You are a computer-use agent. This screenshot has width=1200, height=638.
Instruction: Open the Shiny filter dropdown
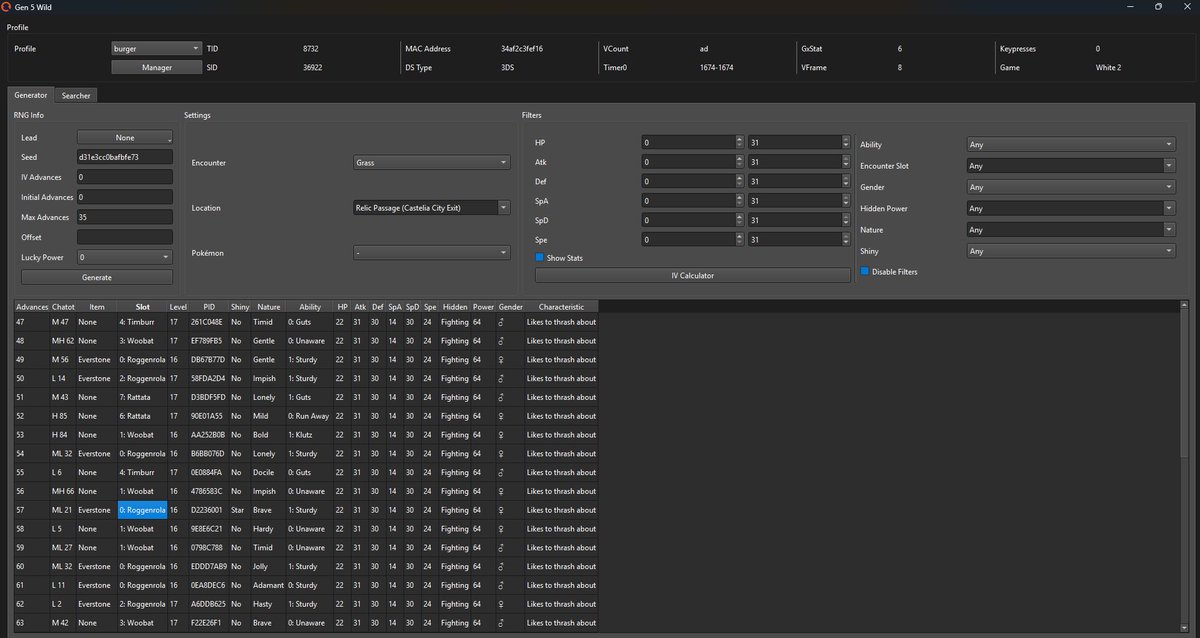(1071, 252)
